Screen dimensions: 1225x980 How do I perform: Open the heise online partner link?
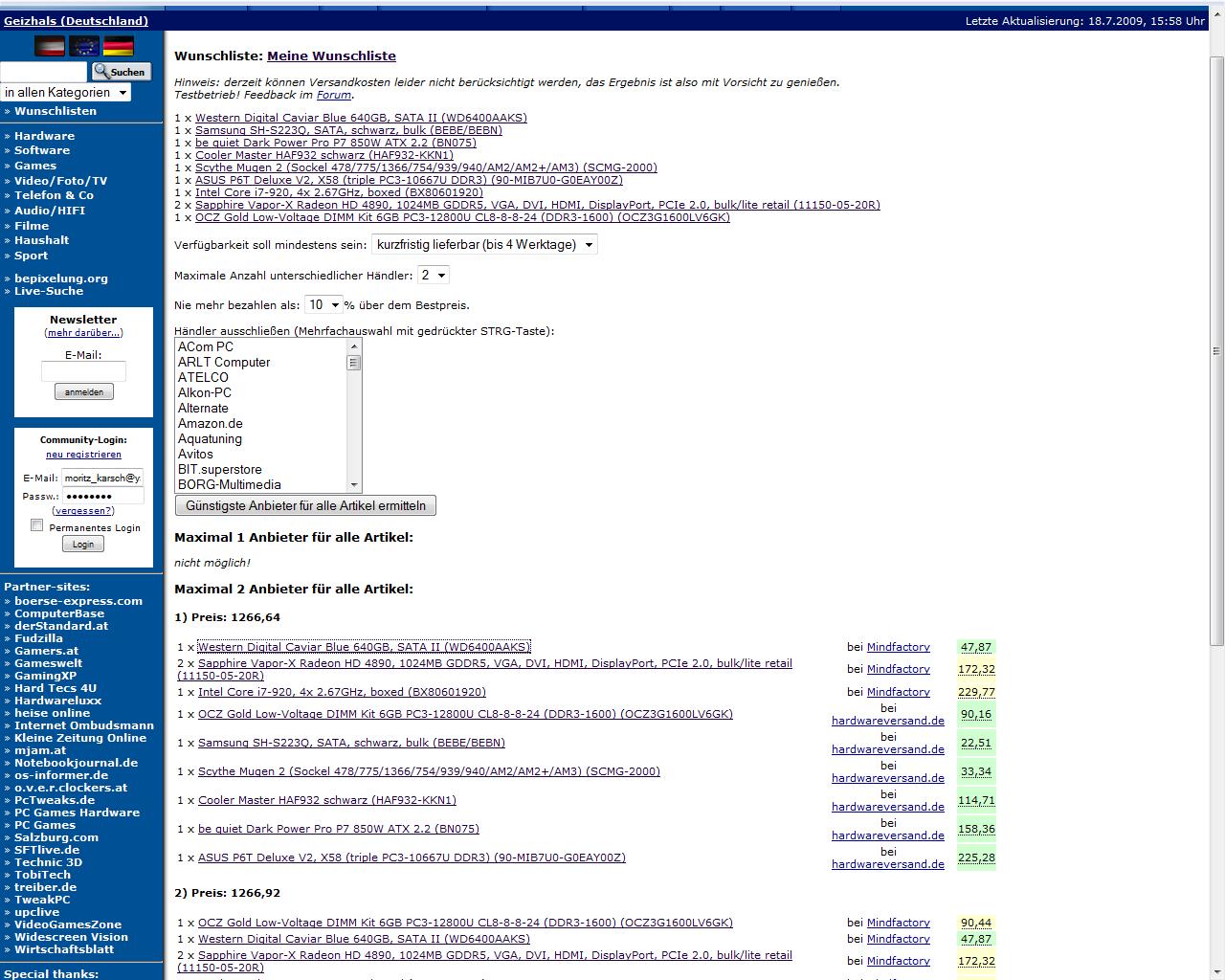pyautogui.click(x=52, y=713)
